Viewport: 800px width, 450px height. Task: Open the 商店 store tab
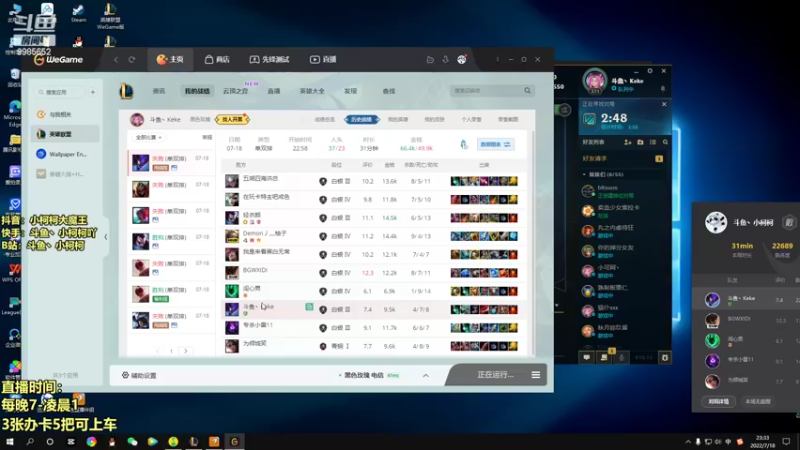217,60
